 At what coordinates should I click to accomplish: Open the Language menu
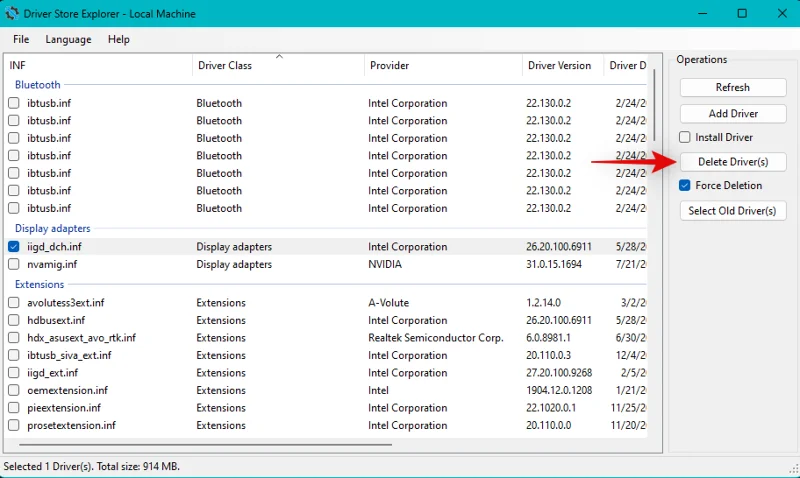point(68,39)
